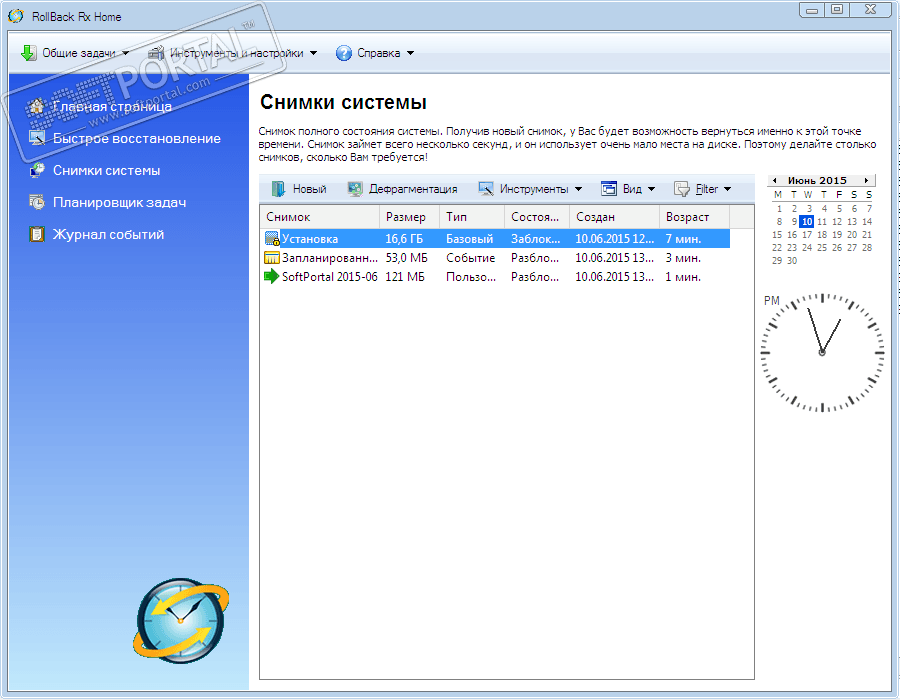
Task: Select day 30 in the calendar
Action: tap(792, 260)
